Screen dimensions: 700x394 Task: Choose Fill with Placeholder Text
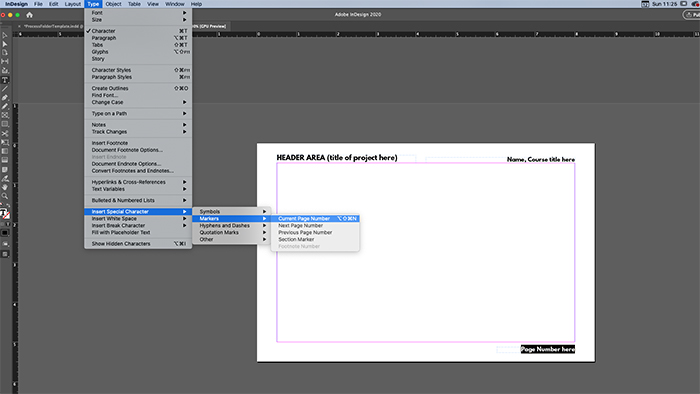point(138,232)
